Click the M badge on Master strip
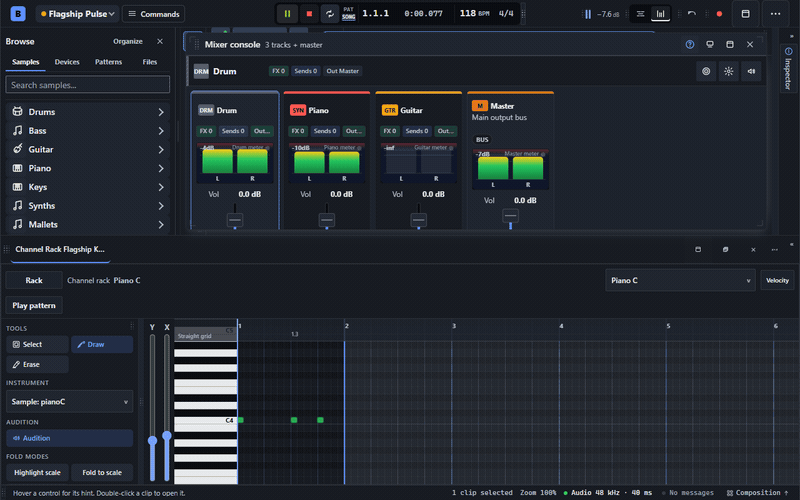The height and width of the screenshot is (500, 800). [480, 106]
